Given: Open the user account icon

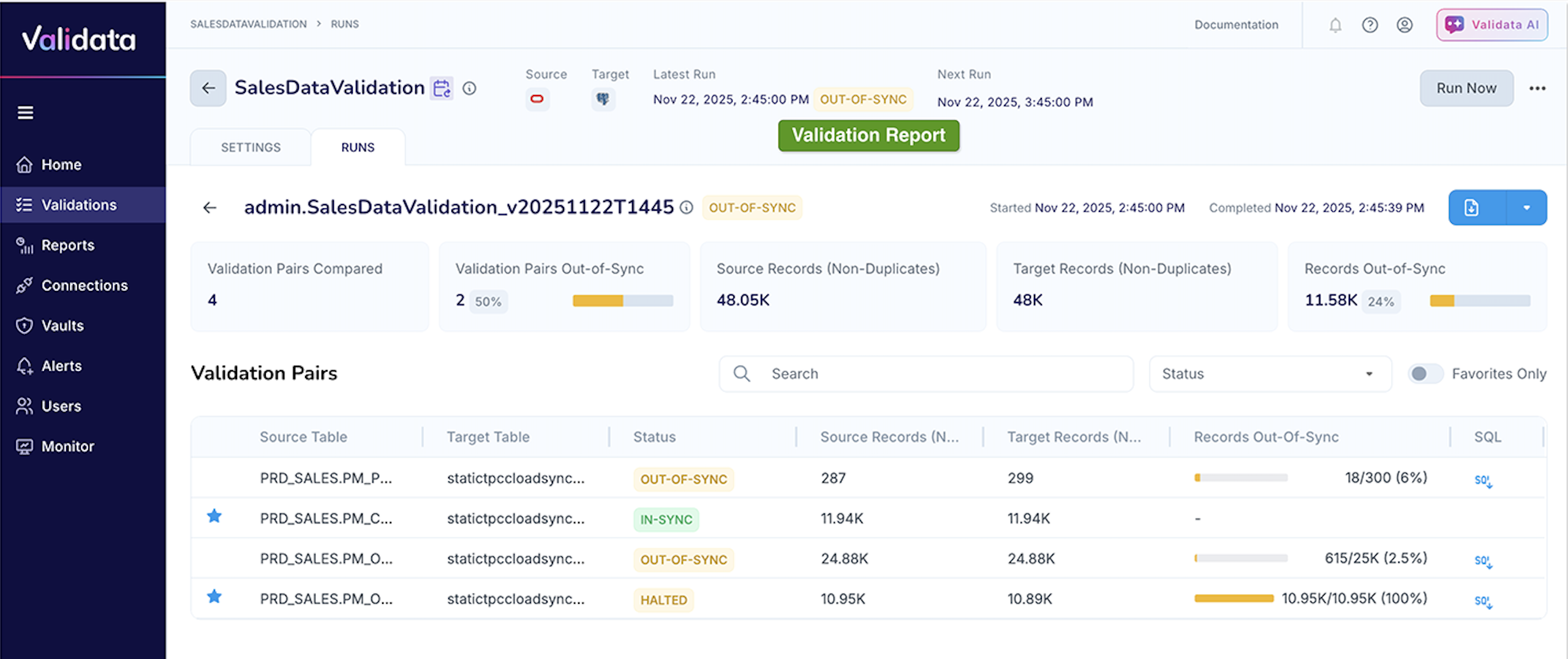Looking at the screenshot, I should 1405,25.
